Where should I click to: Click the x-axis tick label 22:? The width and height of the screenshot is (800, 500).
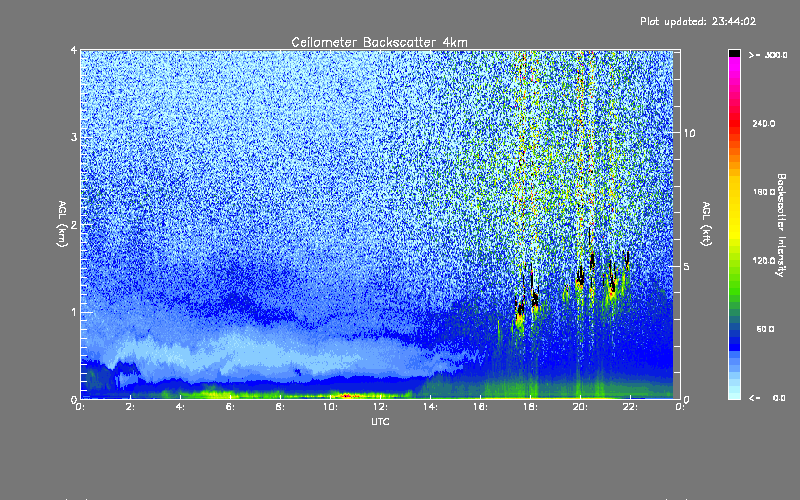click(630, 407)
